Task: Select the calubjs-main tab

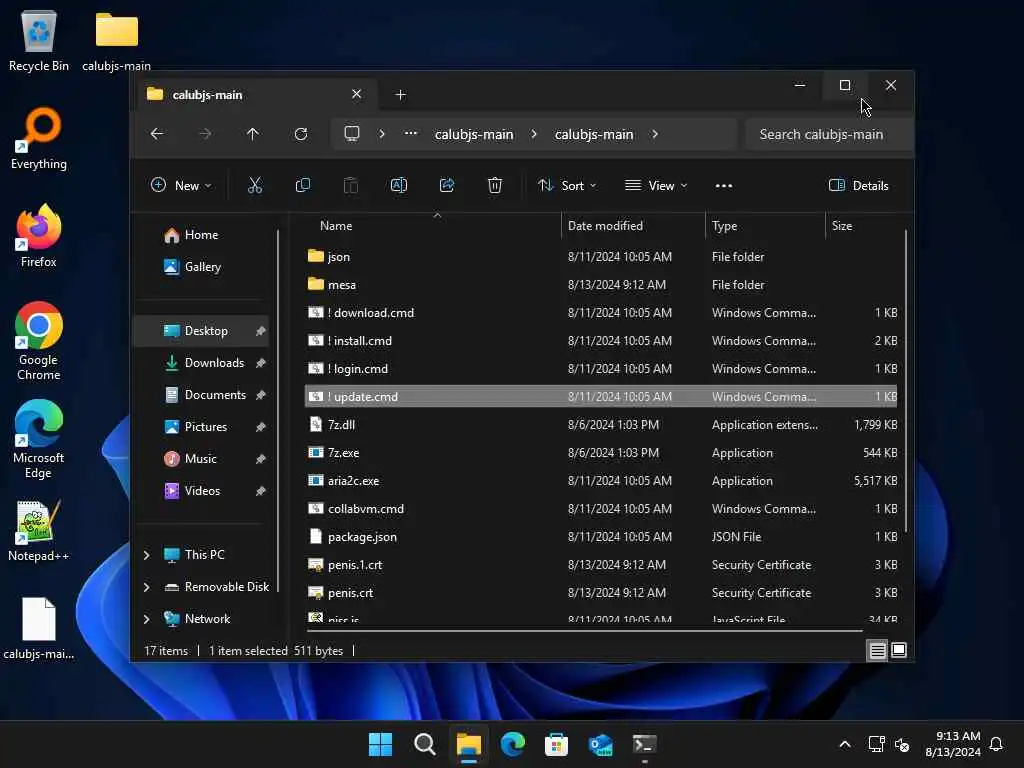Action: click(255, 95)
